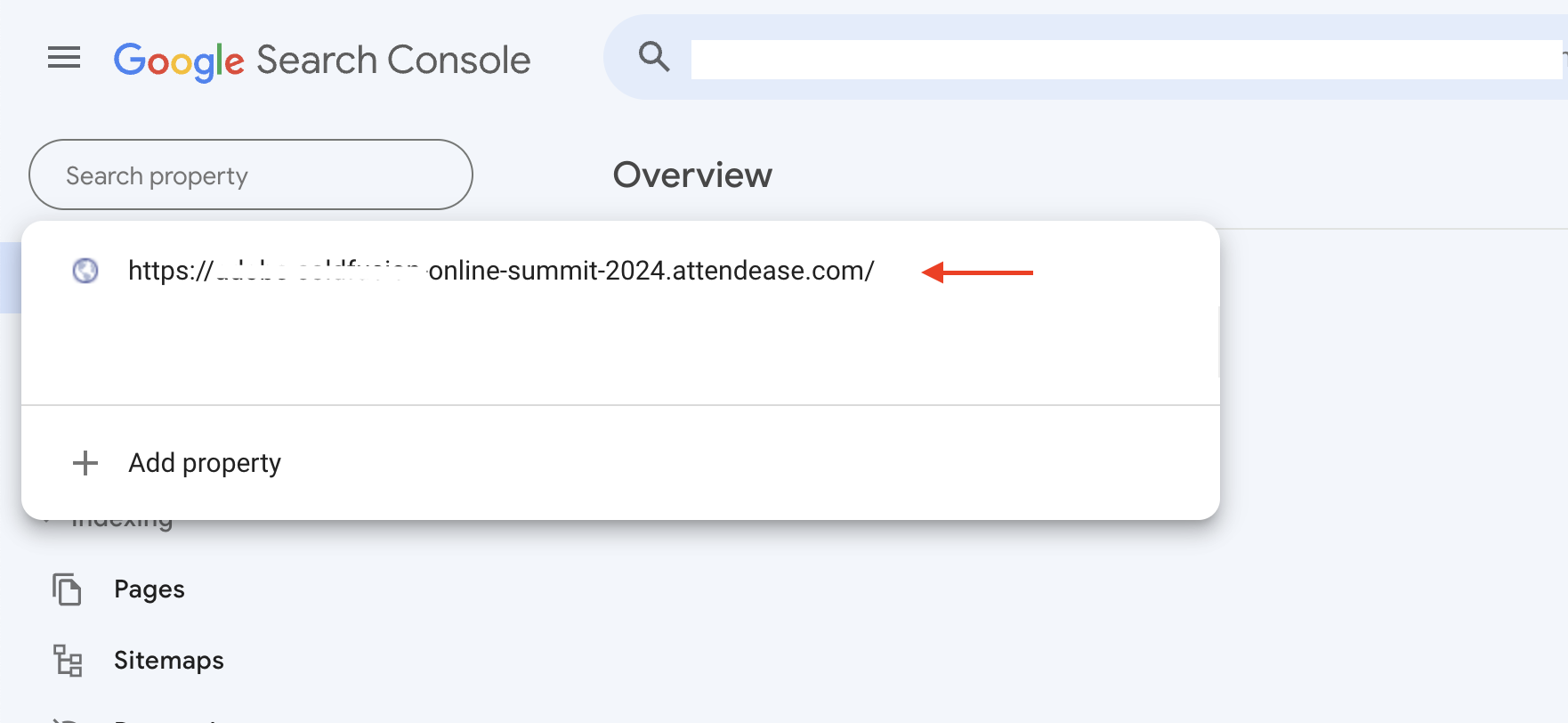Open the navigation hamburger menu

63,58
